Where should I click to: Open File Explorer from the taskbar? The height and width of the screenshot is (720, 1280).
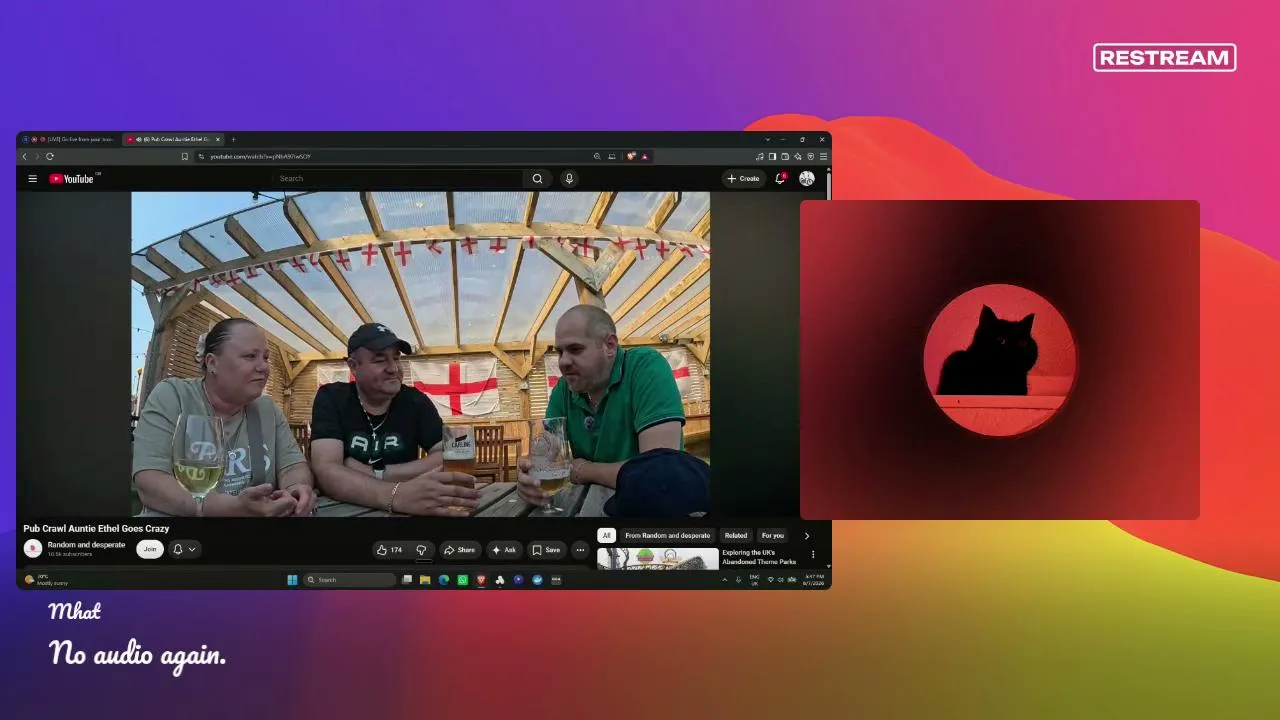(x=425, y=580)
